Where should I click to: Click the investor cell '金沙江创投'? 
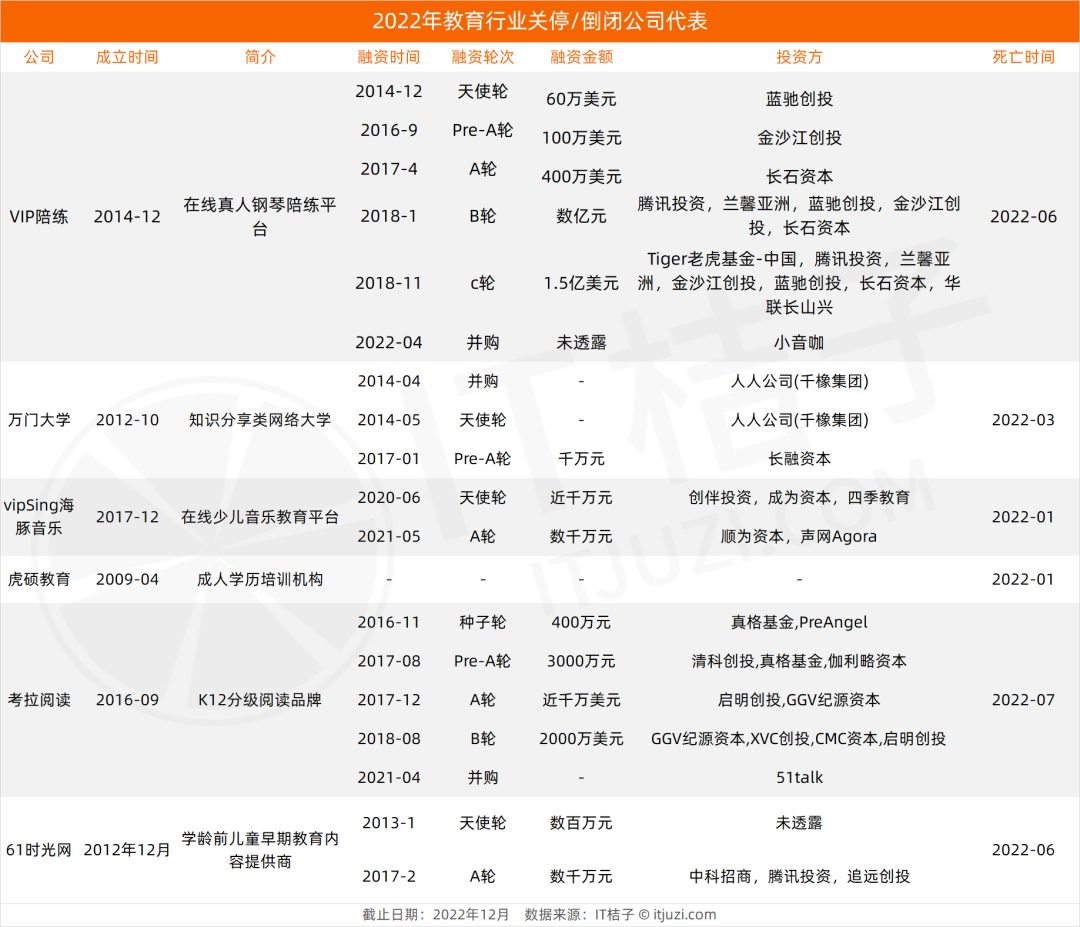799,138
